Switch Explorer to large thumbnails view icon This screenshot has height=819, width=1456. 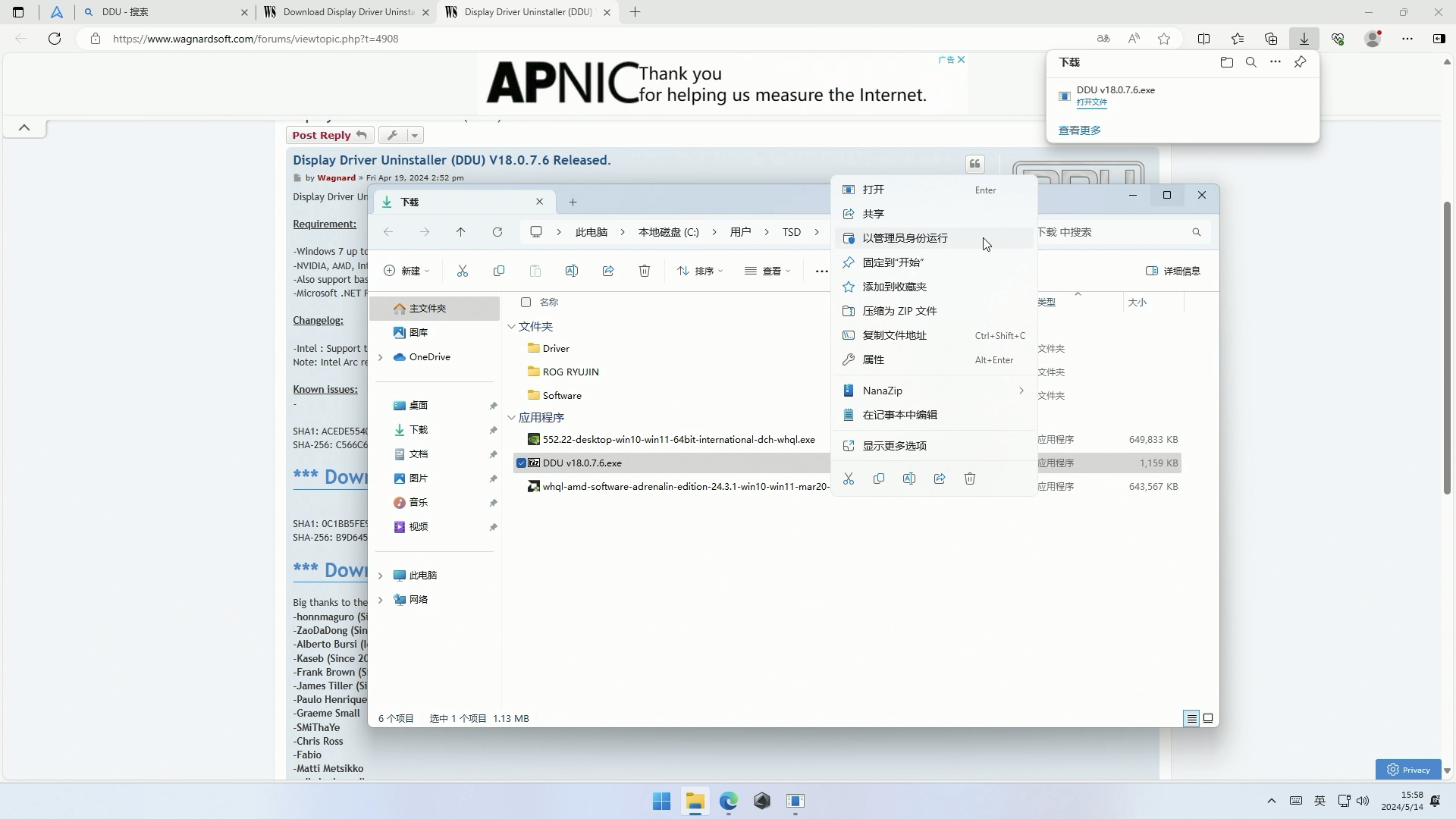point(1208,718)
